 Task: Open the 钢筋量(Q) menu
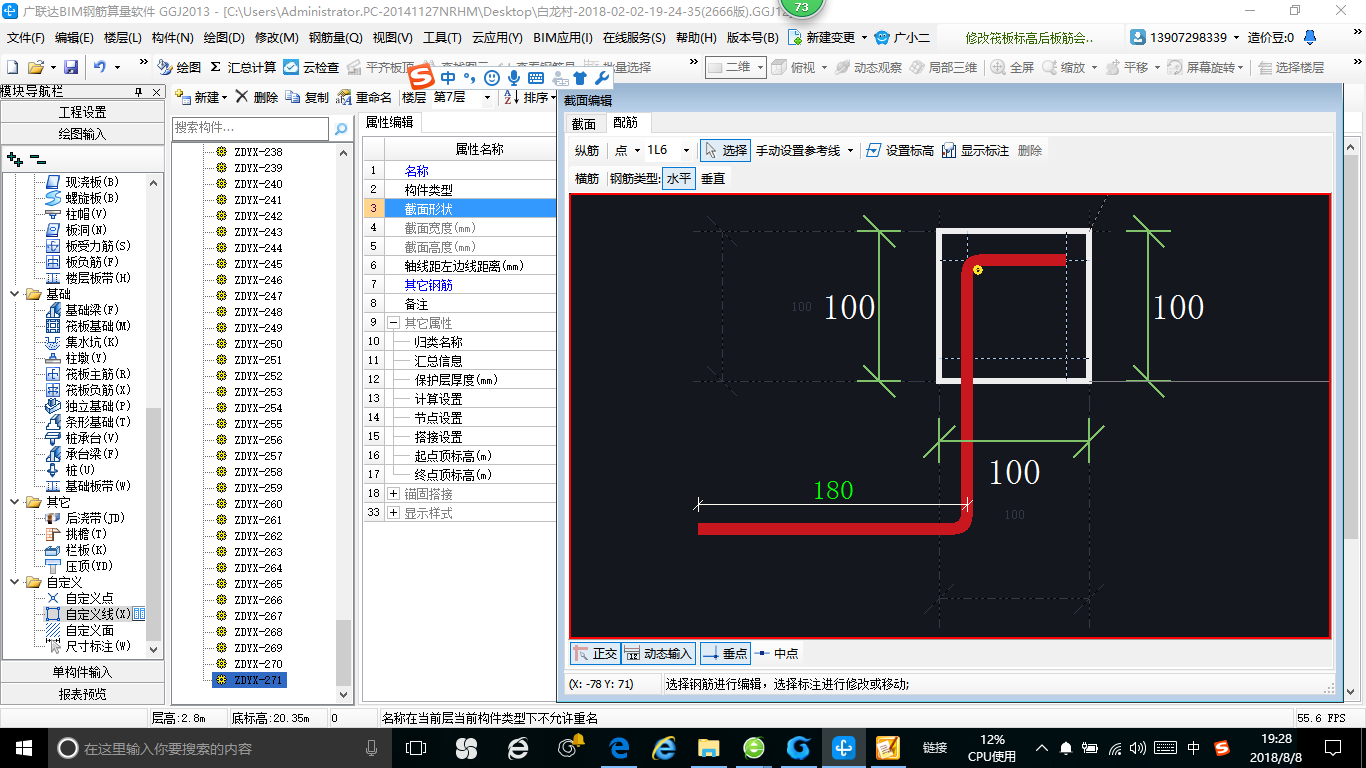coord(335,37)
